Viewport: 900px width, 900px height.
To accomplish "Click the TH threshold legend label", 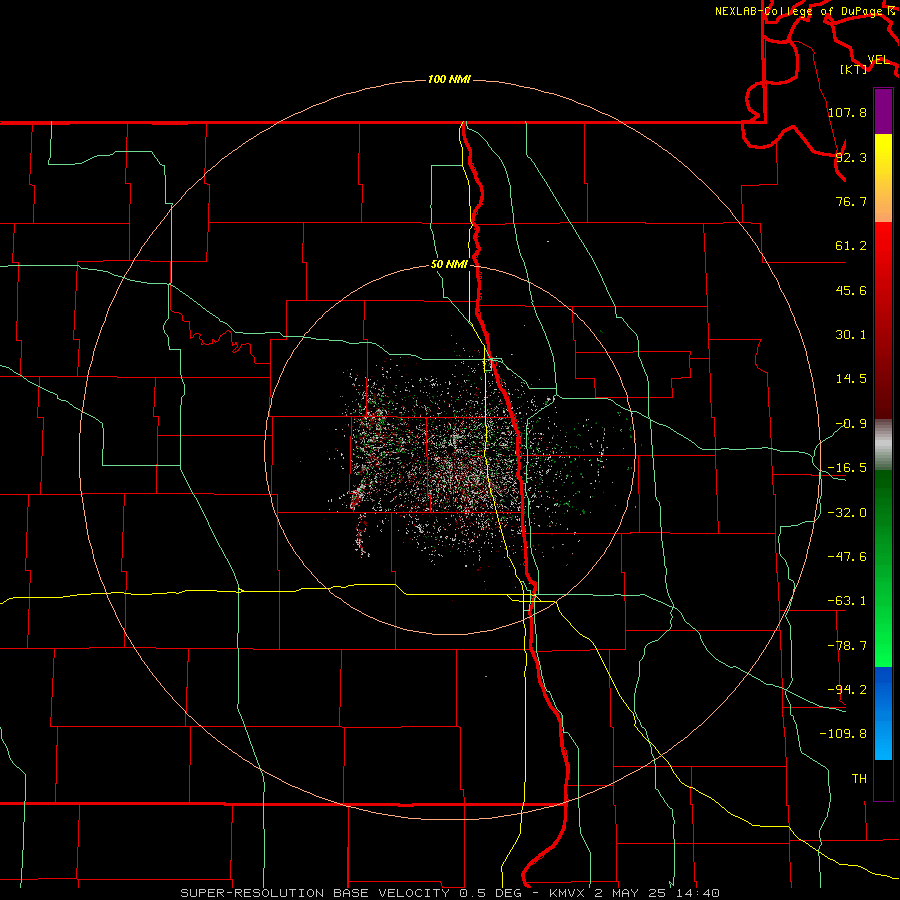I will coord(859,779).
